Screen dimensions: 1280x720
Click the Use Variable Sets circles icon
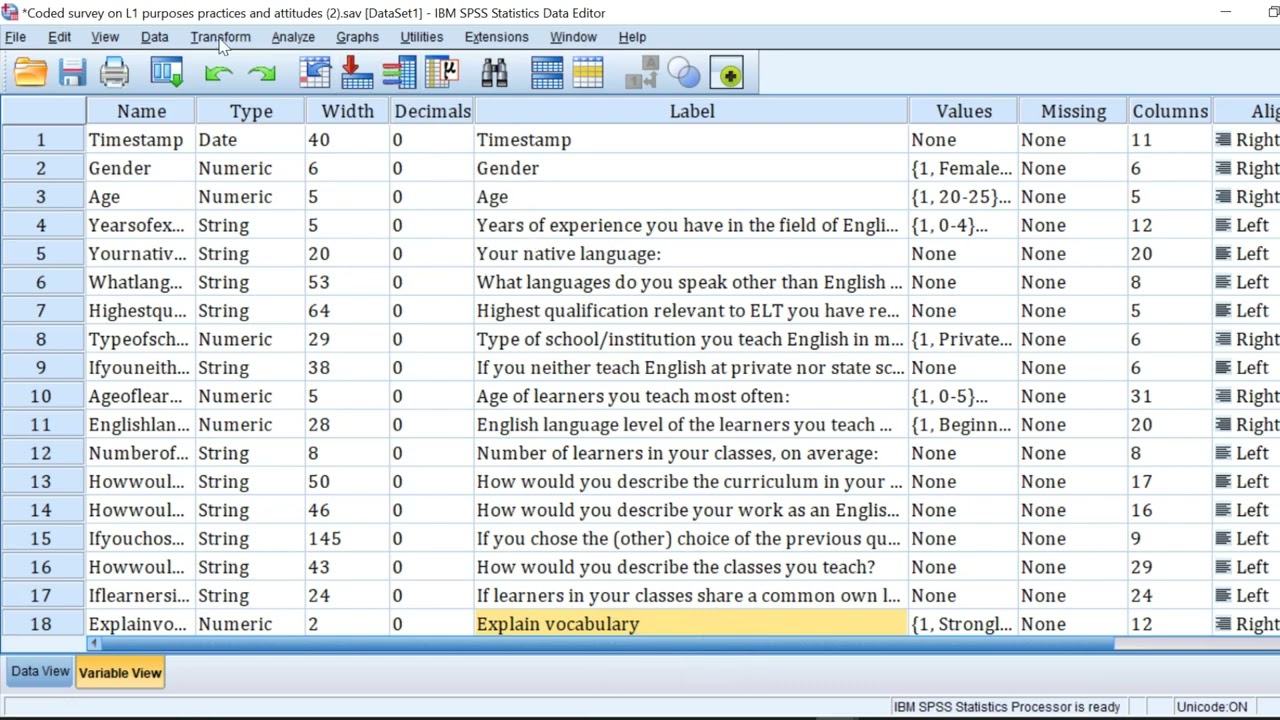pyautogui.click(x=684, y=73)
